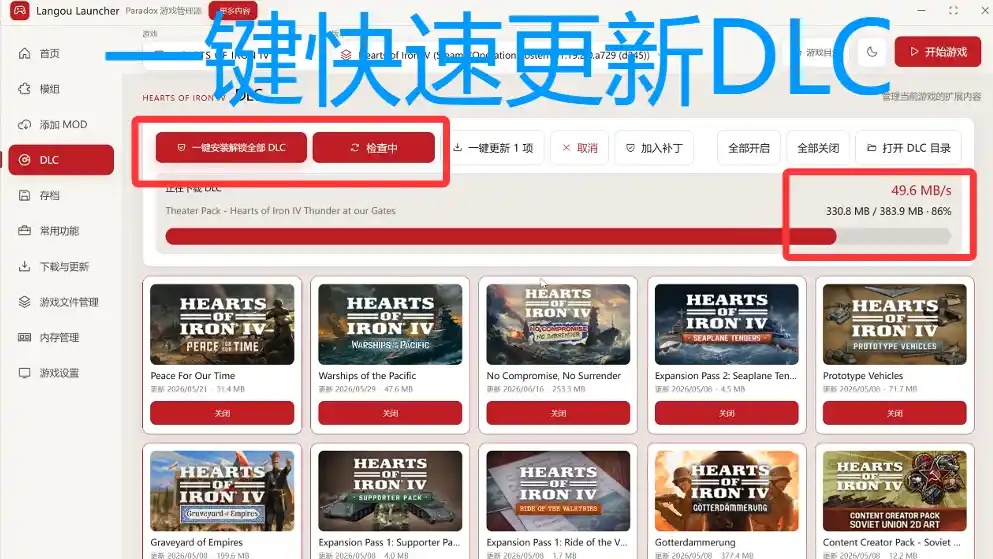Toggle 关闭 under Prototype Vehicles

pyautogui.click(x=894, y=413)
